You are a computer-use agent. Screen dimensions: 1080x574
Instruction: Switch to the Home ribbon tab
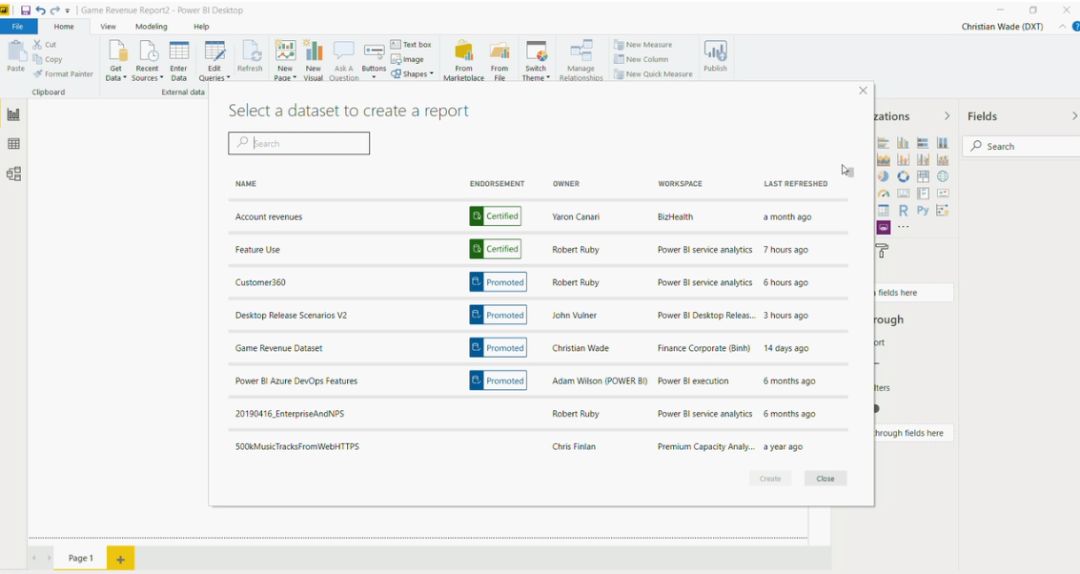point(63,26)
